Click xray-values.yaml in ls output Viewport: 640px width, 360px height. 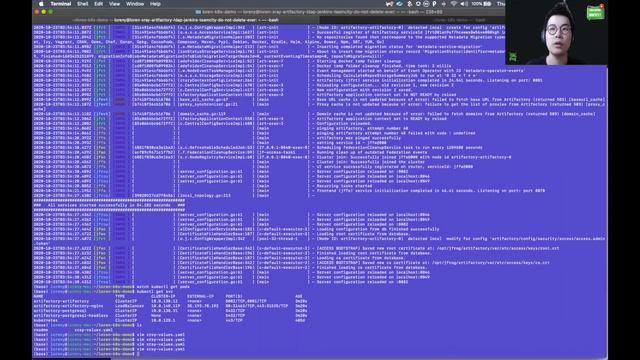pos(93,330)
